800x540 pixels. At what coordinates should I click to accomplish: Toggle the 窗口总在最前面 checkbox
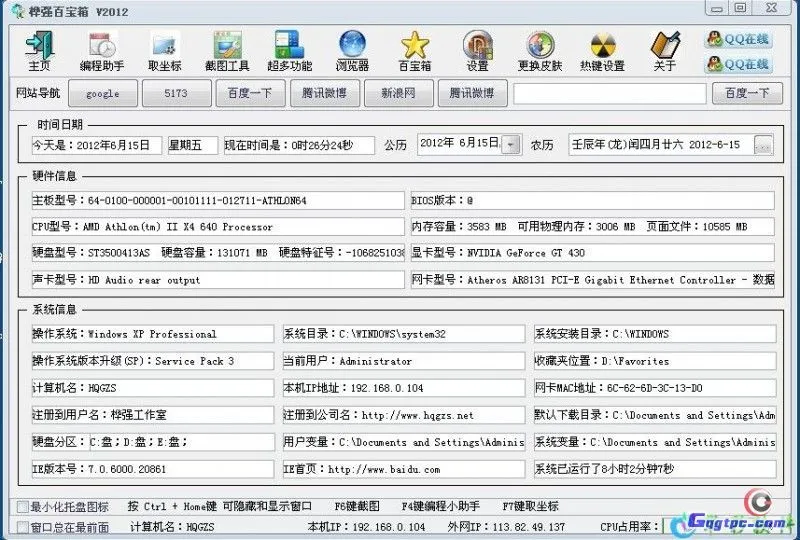(x=22, y=527)
